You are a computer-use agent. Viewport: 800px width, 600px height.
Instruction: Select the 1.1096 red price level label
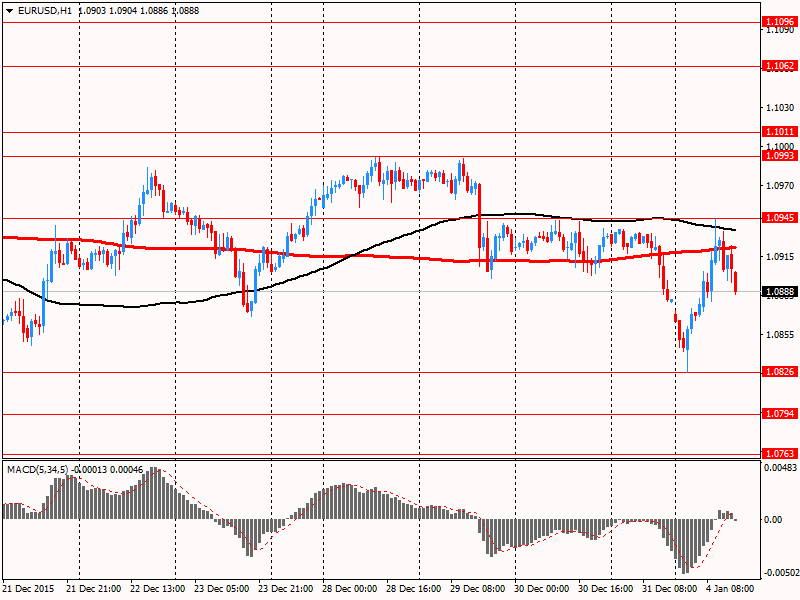pyautogui.click(x=778, y=21)
